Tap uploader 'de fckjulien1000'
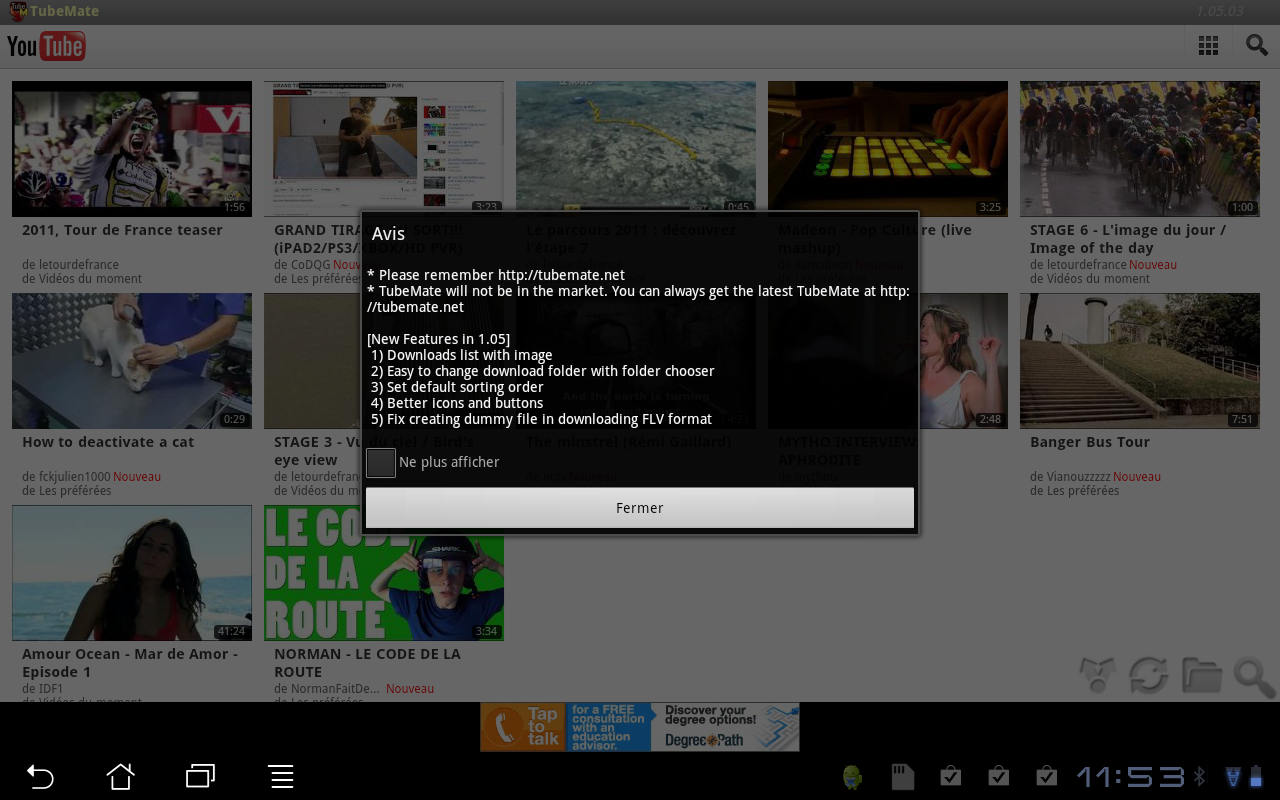1280x800 pixels. point(66,477)
